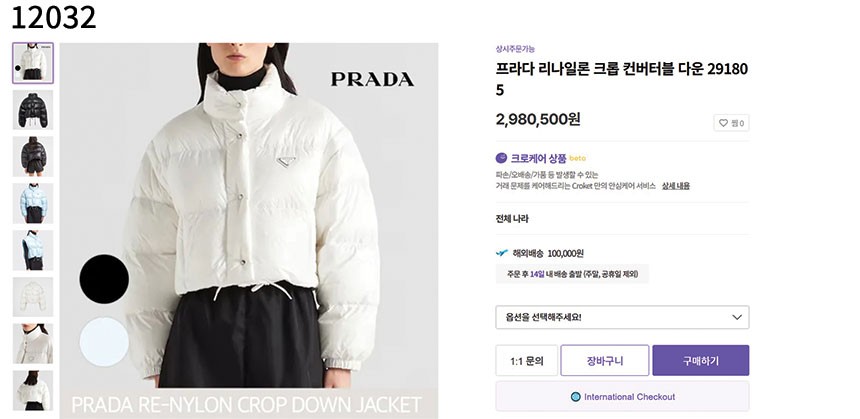Click the 구매하기 purchase button
860x419 pixels.
(x=700, y=360)
